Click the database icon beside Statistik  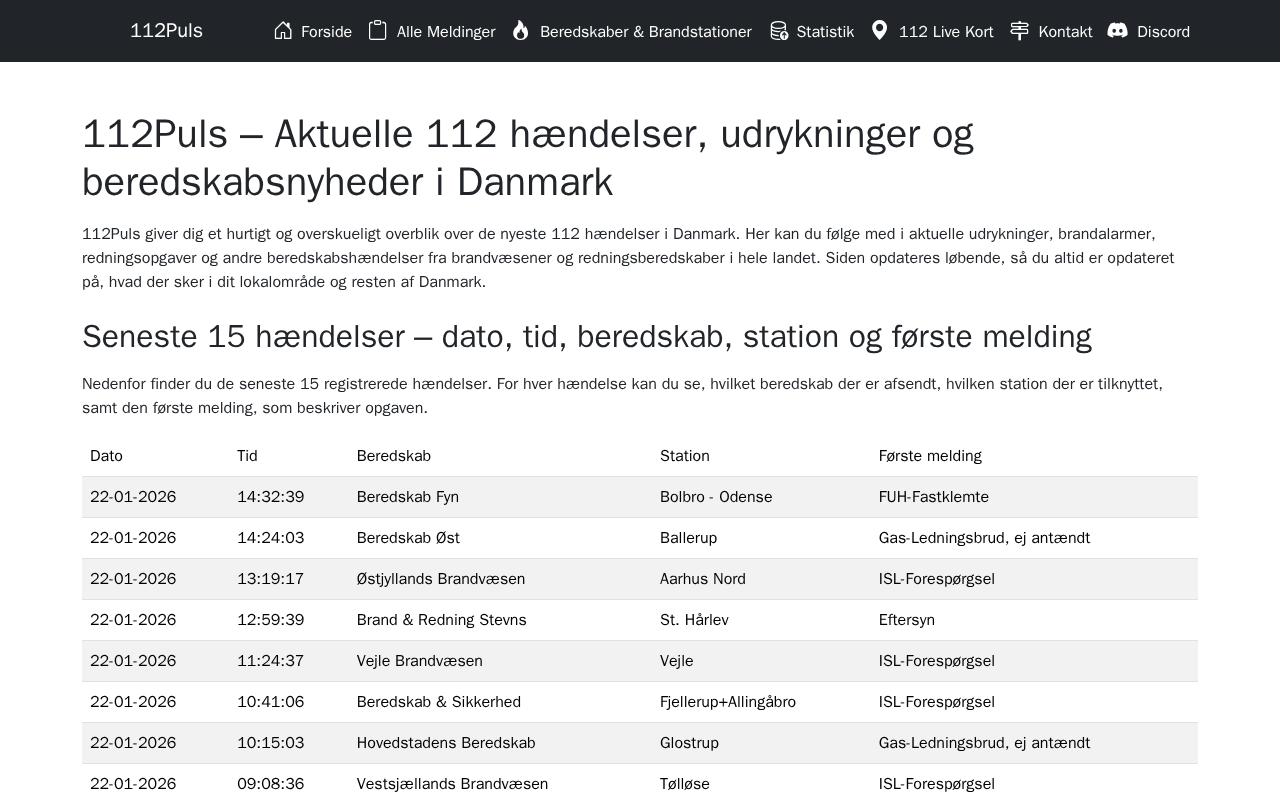pos(779,30)
